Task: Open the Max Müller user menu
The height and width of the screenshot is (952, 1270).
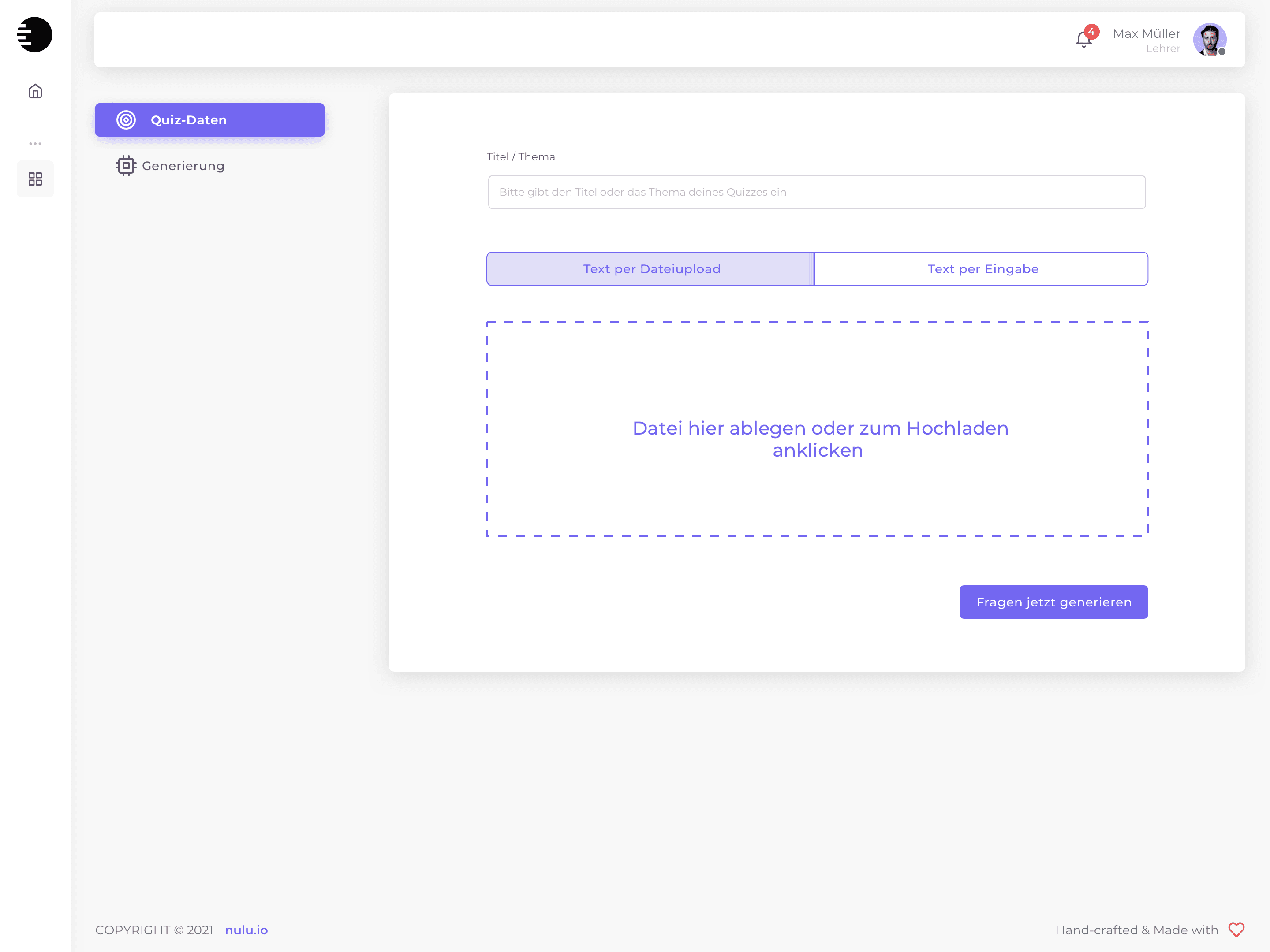Action: (x=1146, y=34)
